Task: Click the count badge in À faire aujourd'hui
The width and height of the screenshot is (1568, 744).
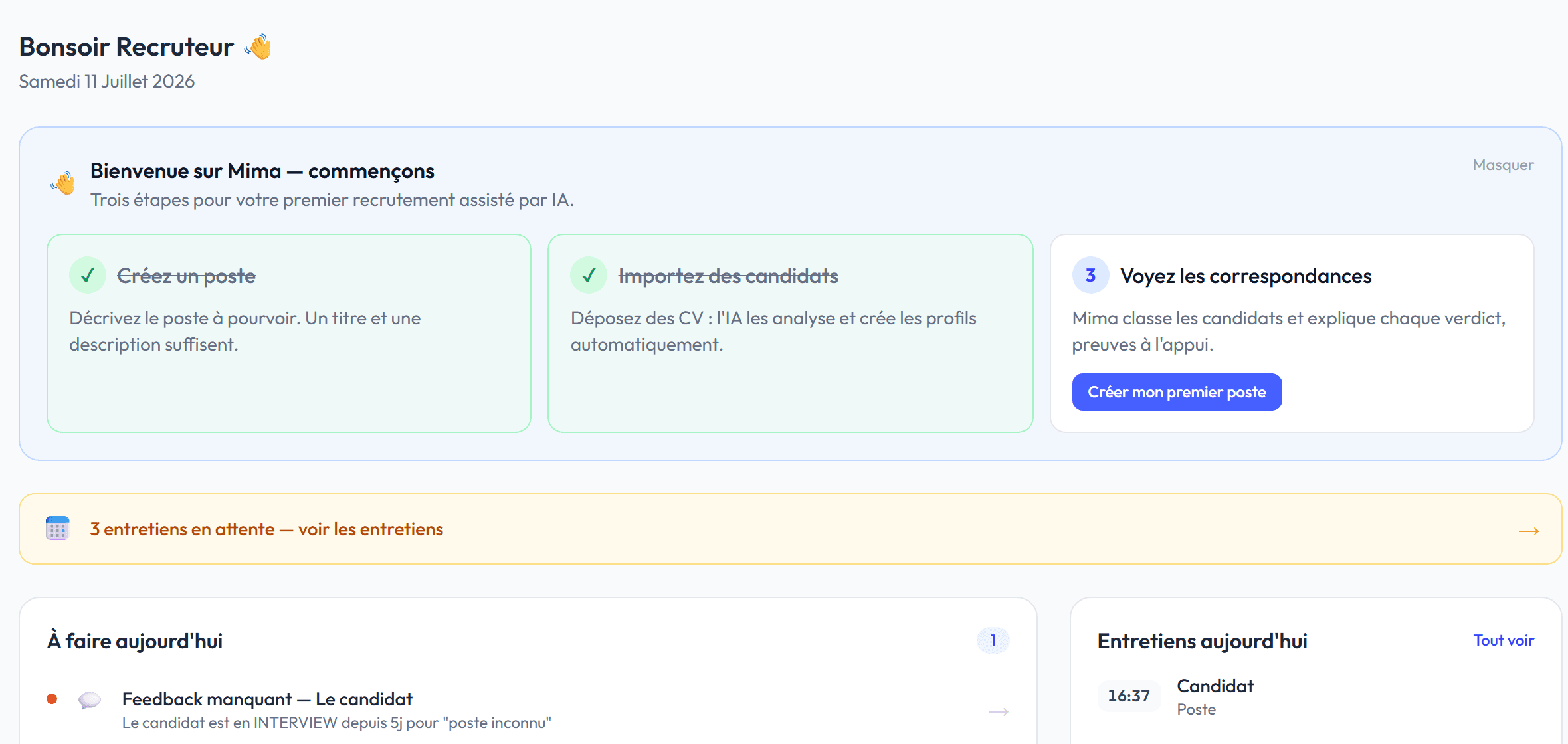Action: pyautogui.click(x=993, y=640)
